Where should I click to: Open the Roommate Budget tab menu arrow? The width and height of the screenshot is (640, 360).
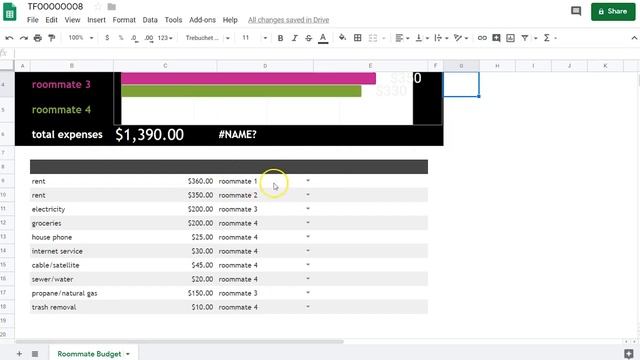[128, 354]
